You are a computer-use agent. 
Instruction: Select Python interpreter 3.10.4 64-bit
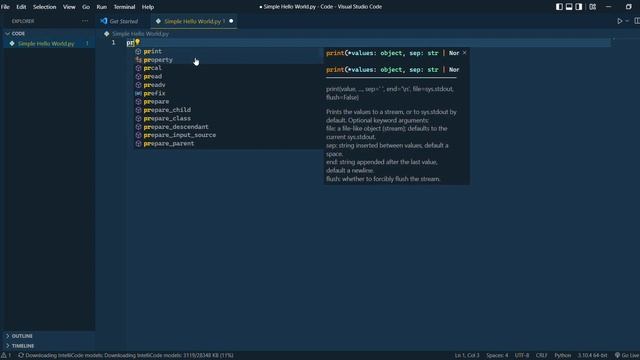point(592,356)
